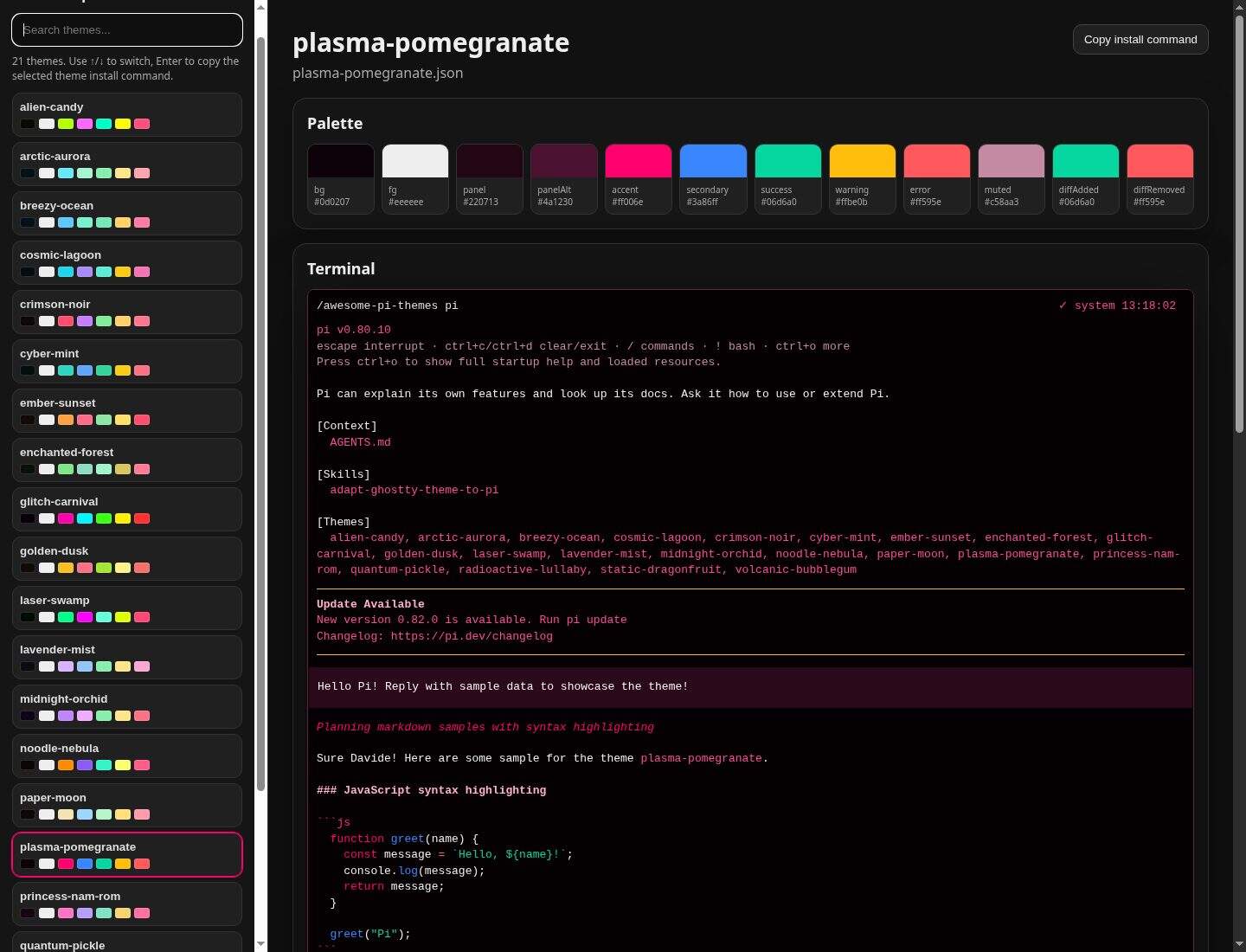Viewport: 1246px width, 952px height.
Task: Select the noodle-nebula theme card in sidebar
Action: [x=127, y=756]
